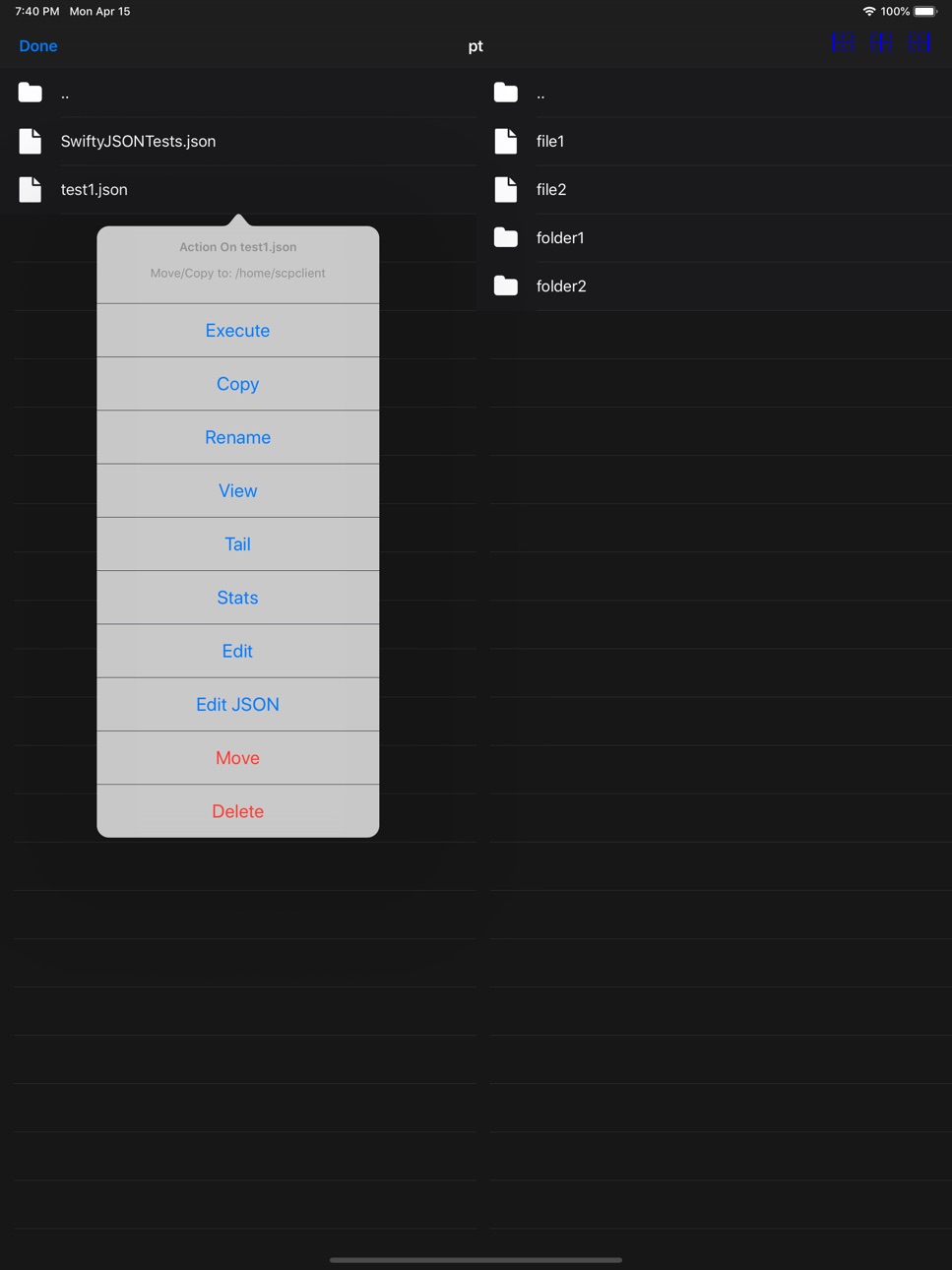The image size is (952, 1270).
Task: Choose Execute from the action menu
Action: pyautogui.click(x=237, y=331)
